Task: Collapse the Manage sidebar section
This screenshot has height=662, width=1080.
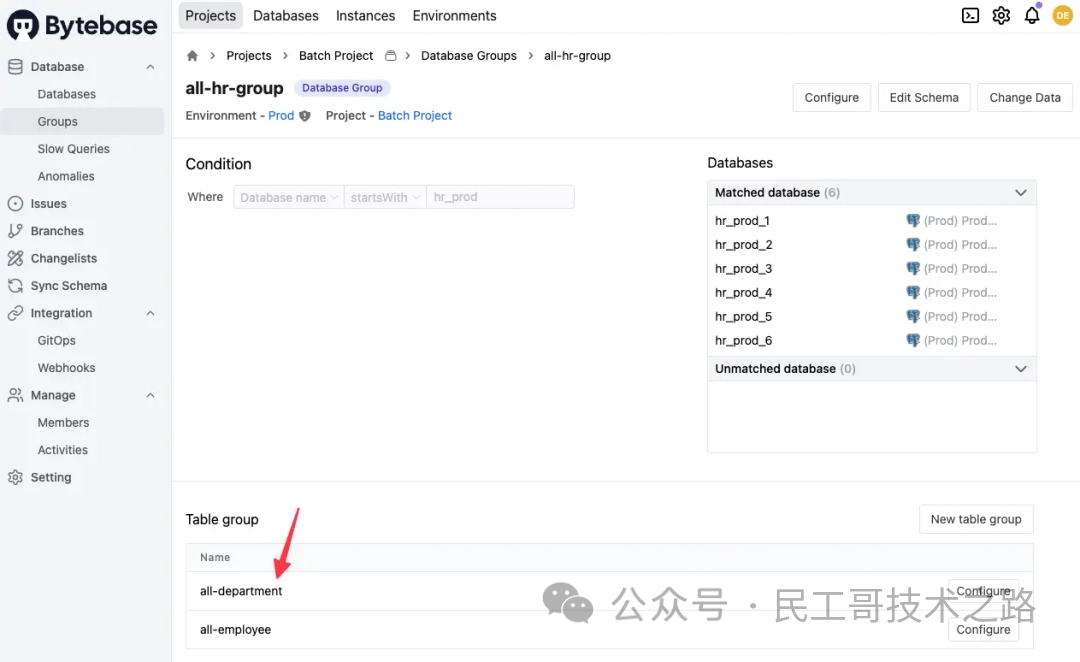Action: click(150, 395)
